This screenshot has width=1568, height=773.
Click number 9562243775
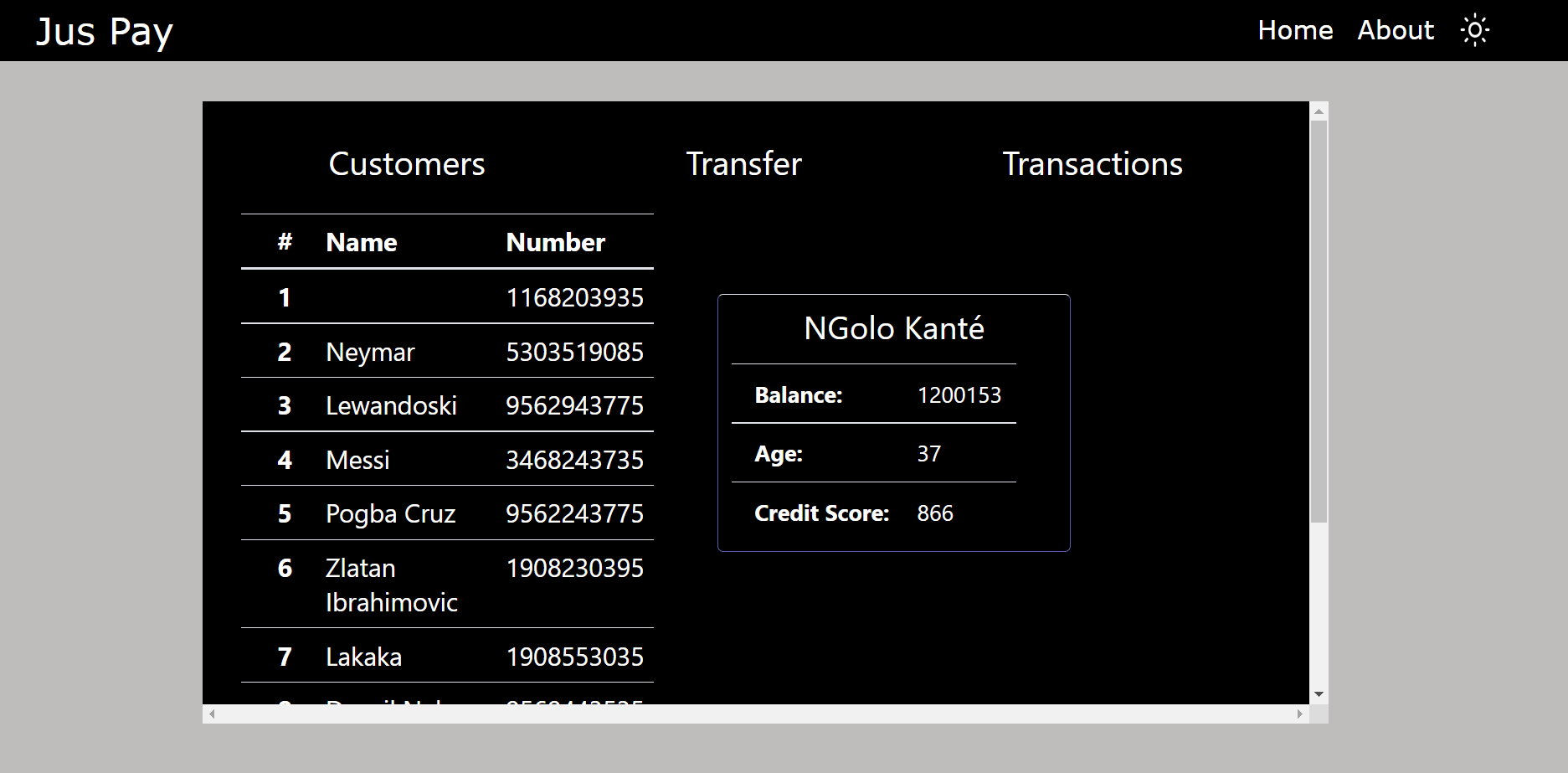click(575, 513)
